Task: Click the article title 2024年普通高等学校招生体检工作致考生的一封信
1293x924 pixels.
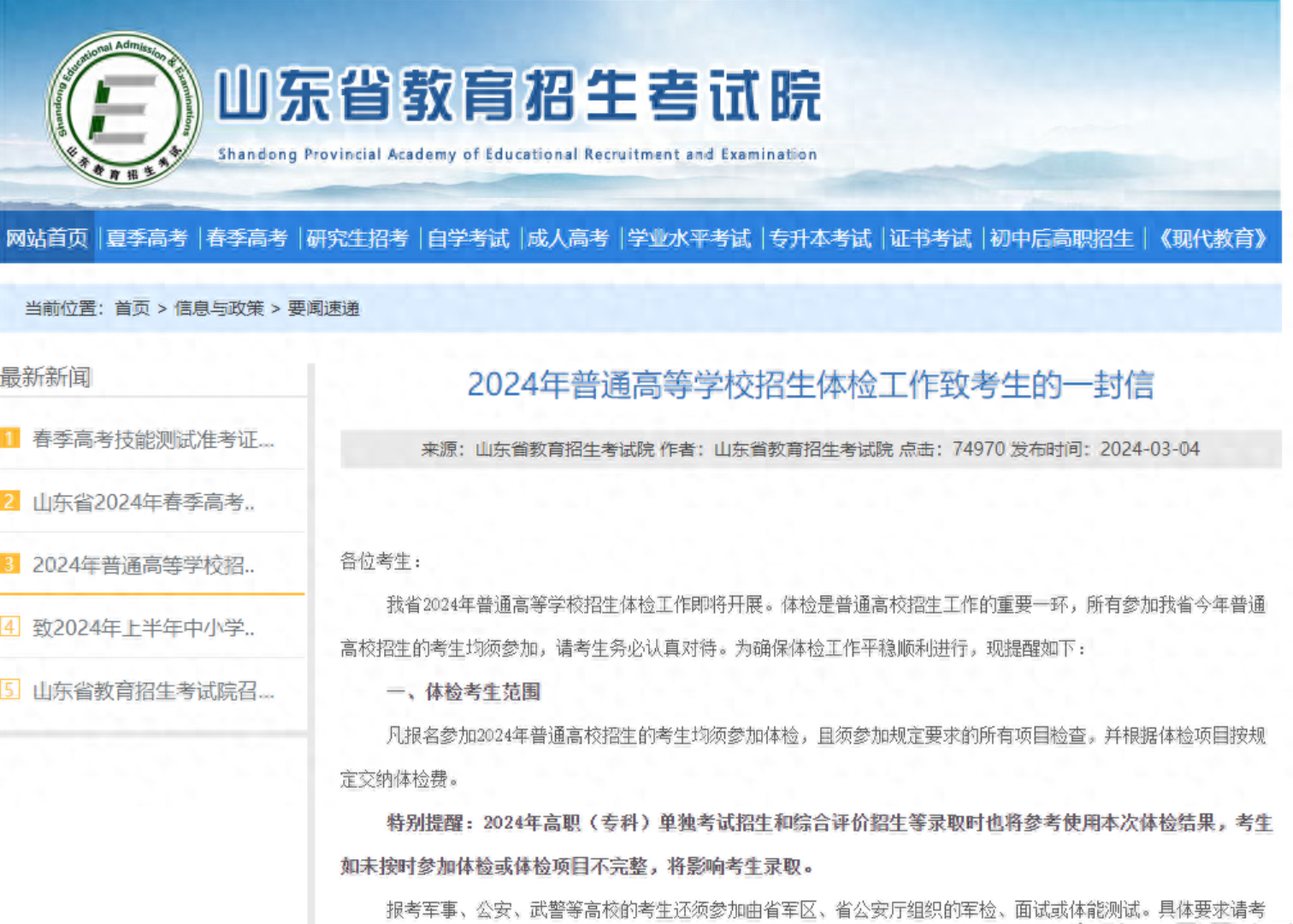Action: [x=811, y=385]
